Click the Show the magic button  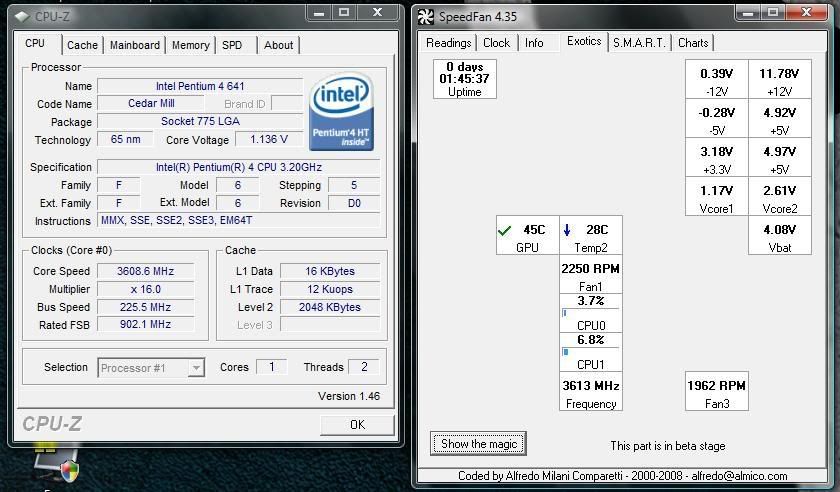pyautogui.click(x=478, y=444)
